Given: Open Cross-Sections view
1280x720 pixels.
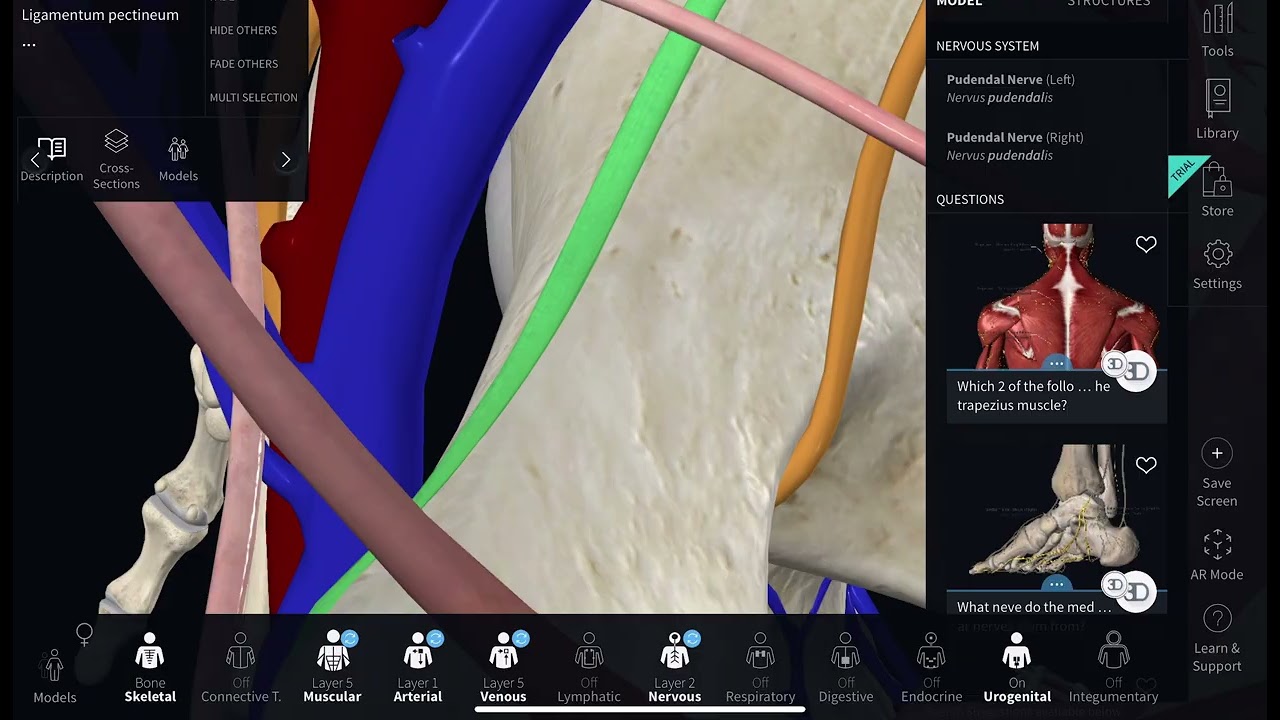Looking at the screenshot, I should pos(116,160).
